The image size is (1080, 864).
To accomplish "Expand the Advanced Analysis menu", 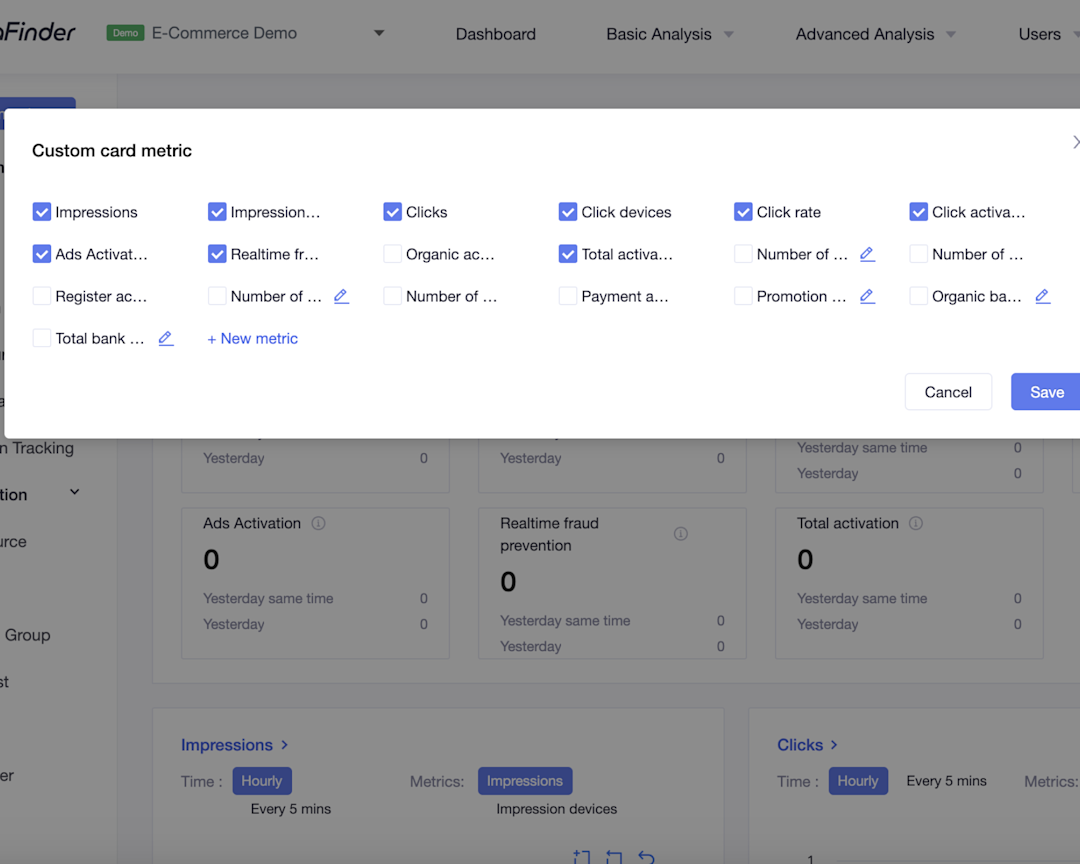I will (875, 34).
